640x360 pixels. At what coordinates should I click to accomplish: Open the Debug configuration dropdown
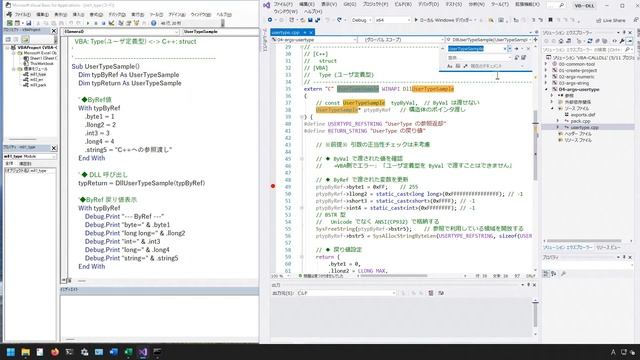click(x=361, y=20)
